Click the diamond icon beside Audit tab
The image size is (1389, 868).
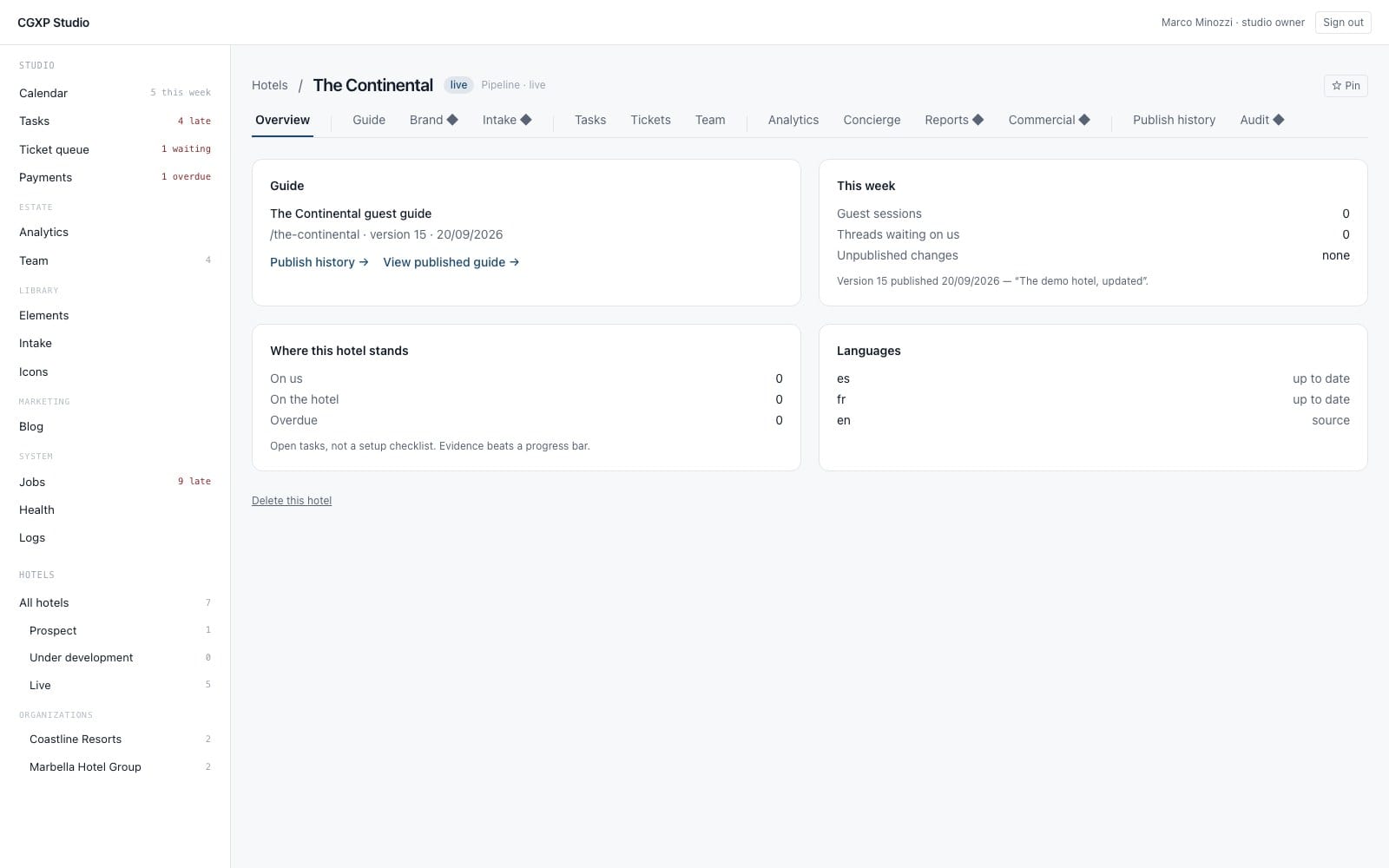click(x=1279, y=120)
